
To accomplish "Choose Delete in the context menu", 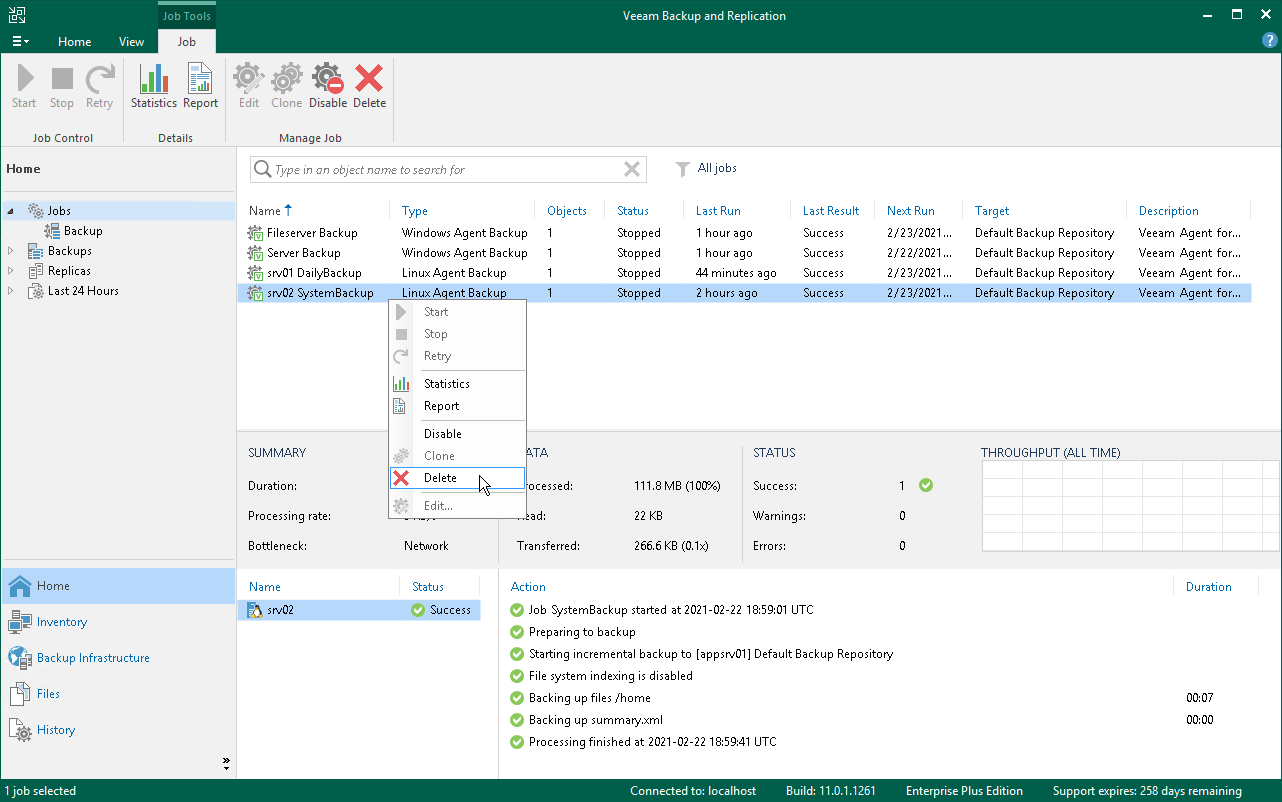I will coord(440,478).
